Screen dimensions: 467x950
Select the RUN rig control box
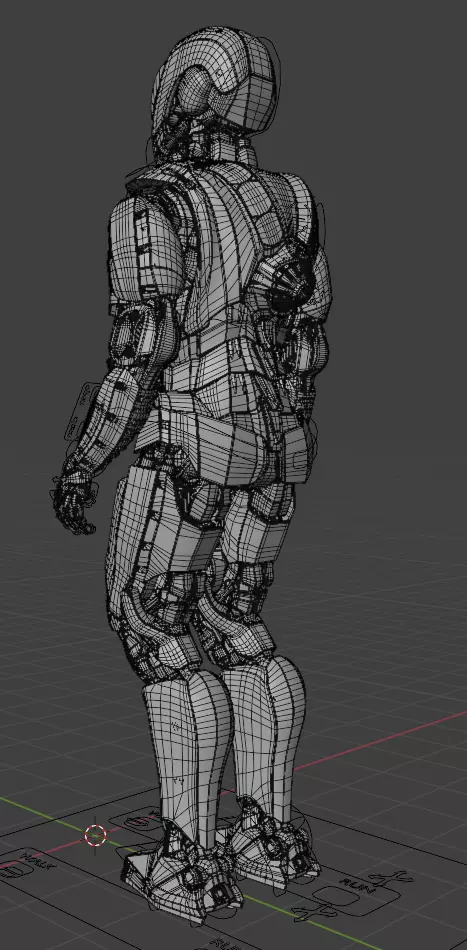pos(337,895)
